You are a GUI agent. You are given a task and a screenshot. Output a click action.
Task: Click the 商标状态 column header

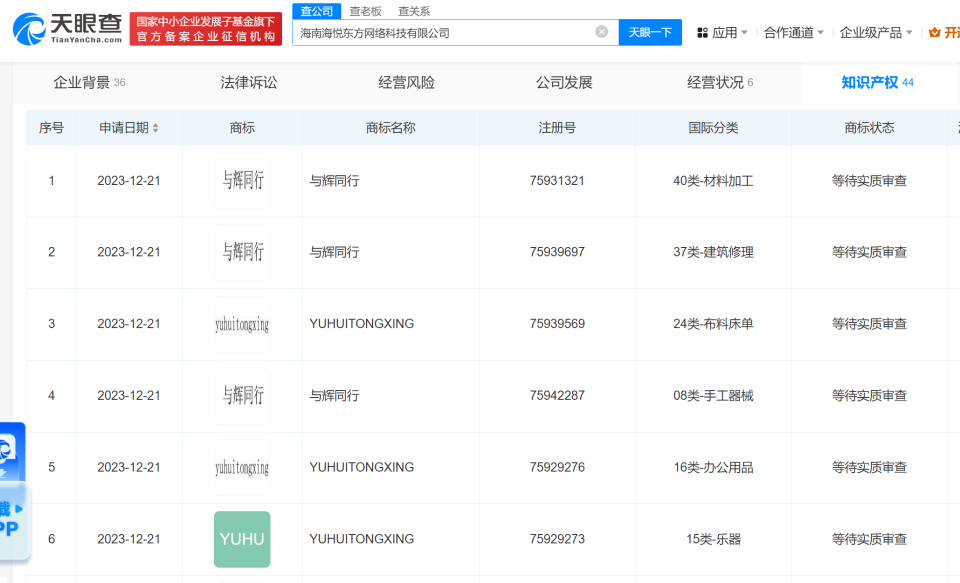click(x=869, y=128)
